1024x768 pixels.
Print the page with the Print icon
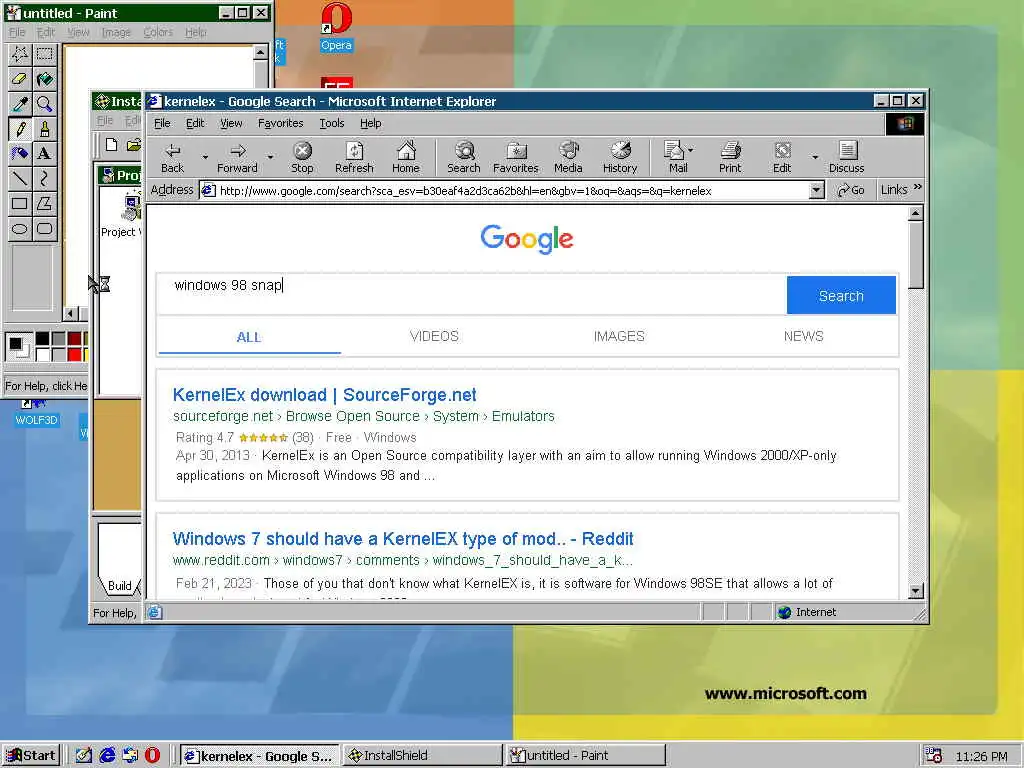tap(730, 157)
